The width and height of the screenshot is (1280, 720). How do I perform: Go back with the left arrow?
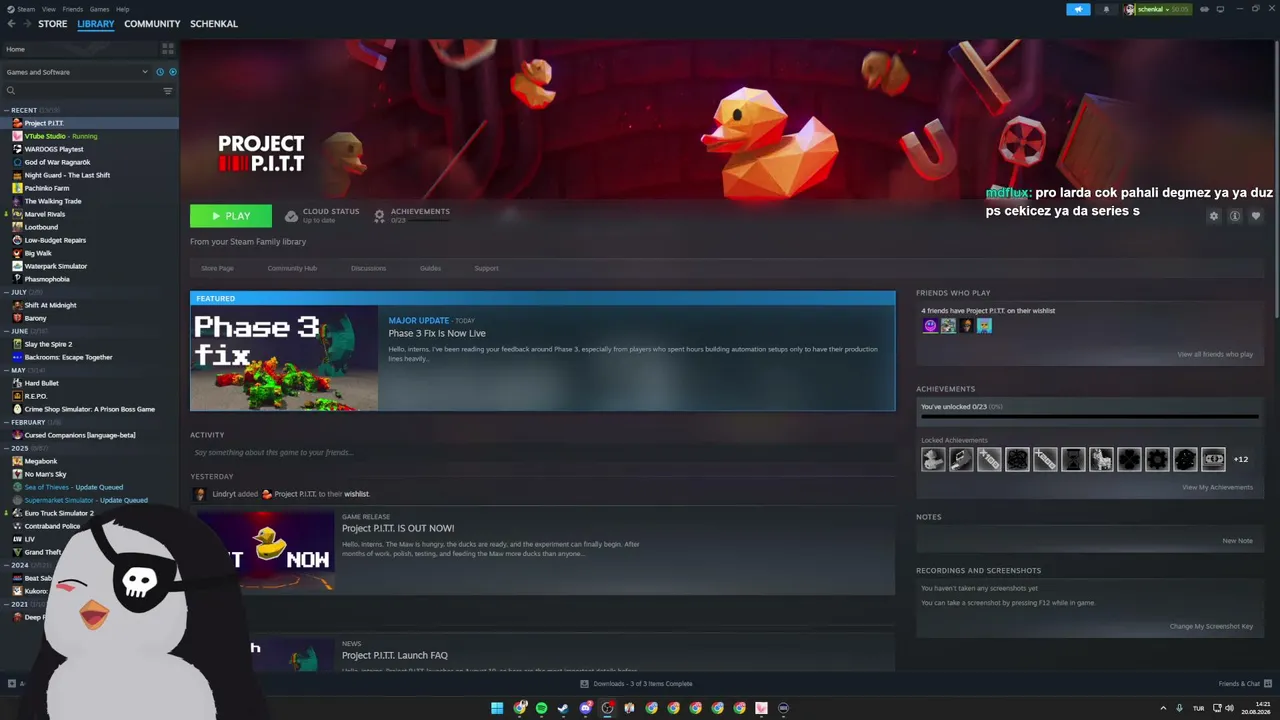pos(12,24)
